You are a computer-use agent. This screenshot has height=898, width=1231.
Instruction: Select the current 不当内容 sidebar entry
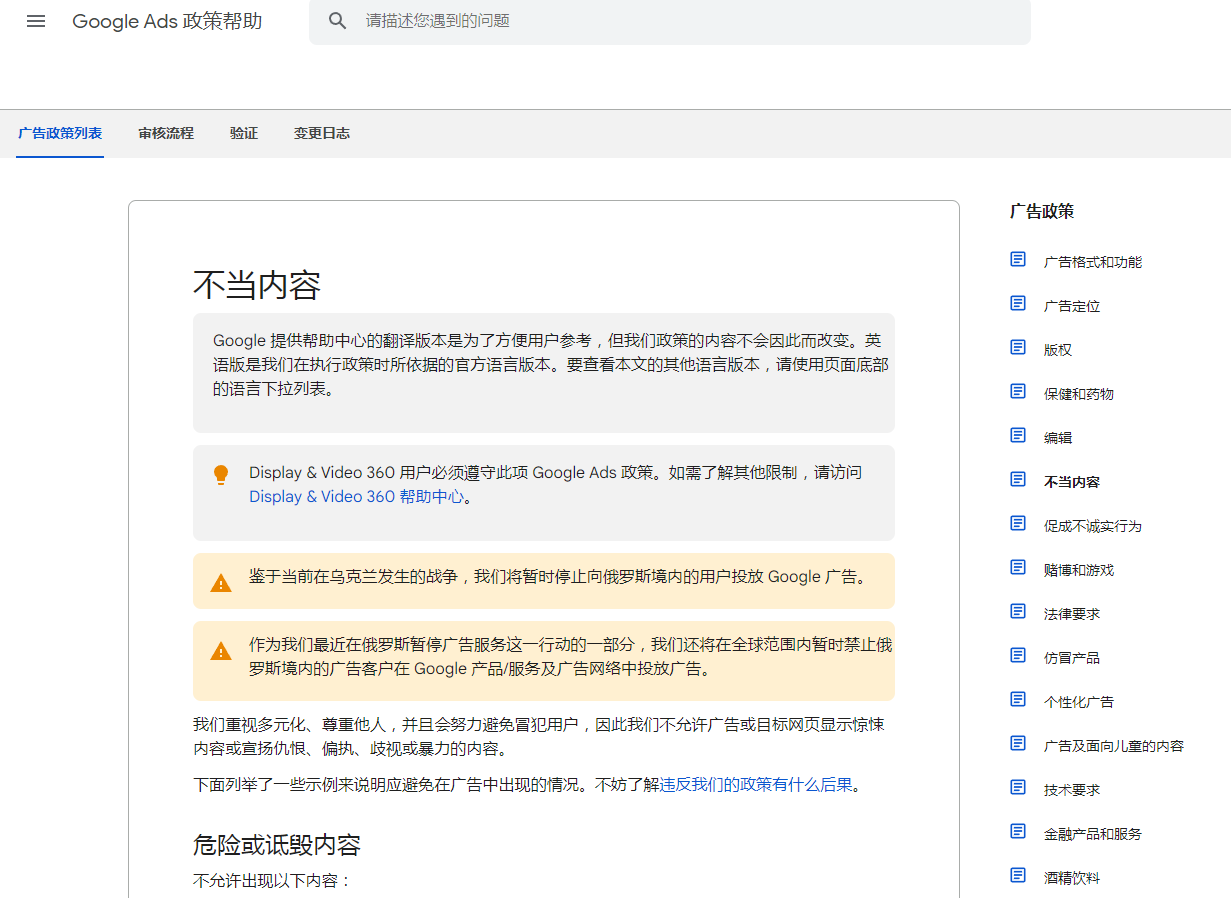1072,482
